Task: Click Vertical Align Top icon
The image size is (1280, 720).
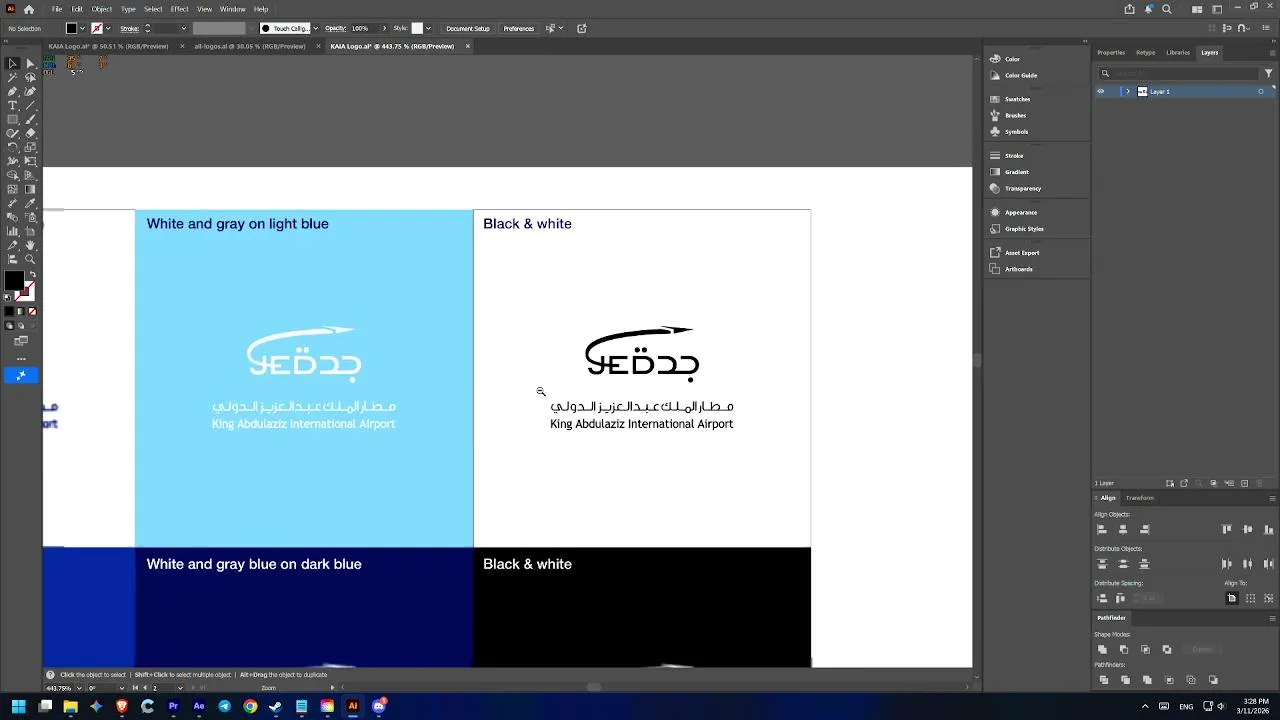Action: click(1227, 529)
